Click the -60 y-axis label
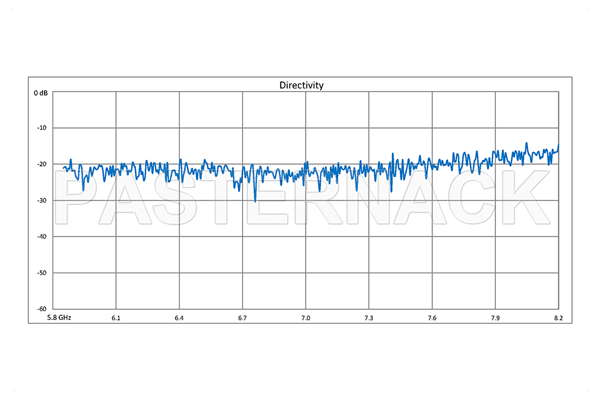 pyautogui.click(x=42, y=308)
